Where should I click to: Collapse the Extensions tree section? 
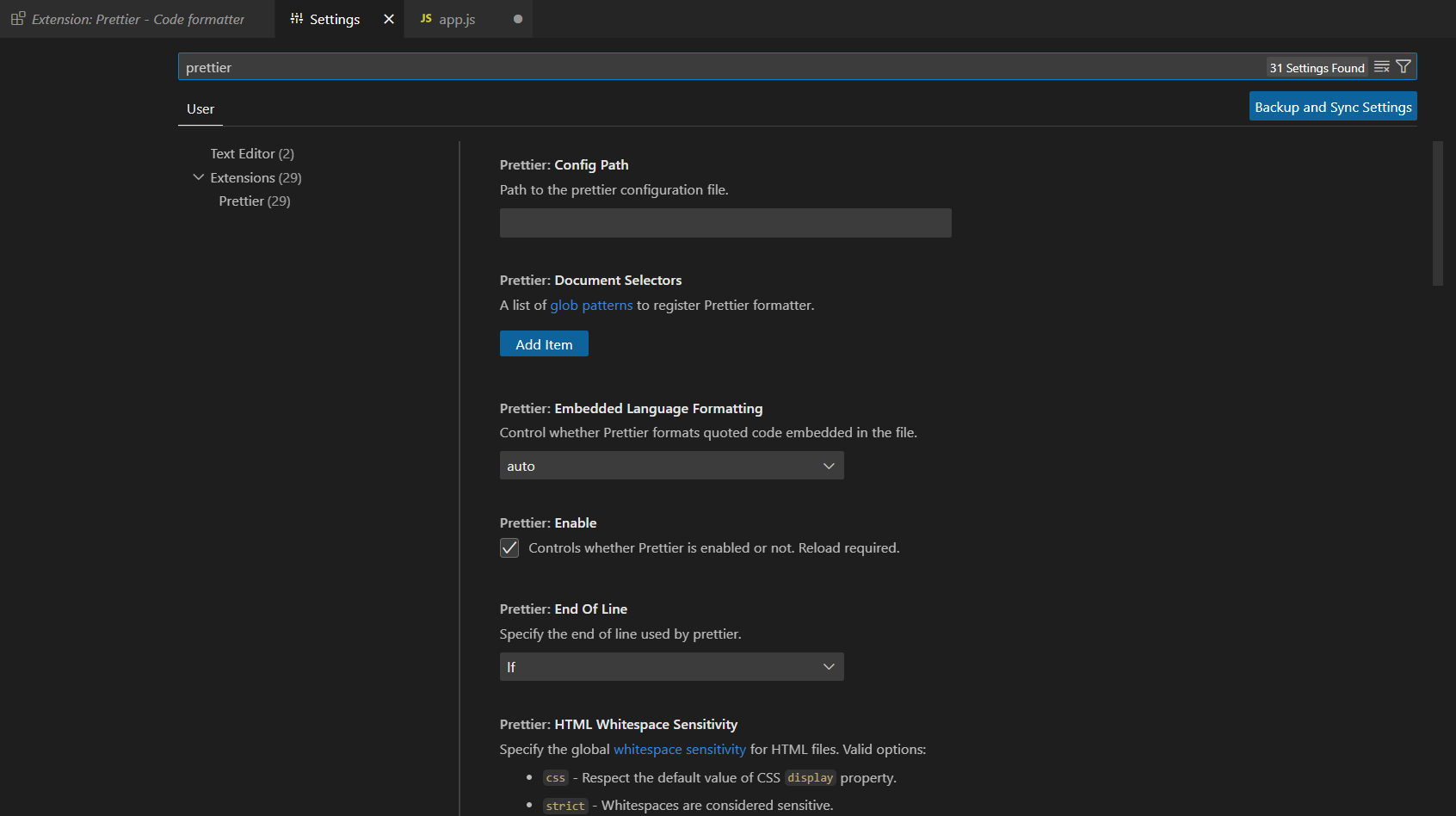(199, 177)
